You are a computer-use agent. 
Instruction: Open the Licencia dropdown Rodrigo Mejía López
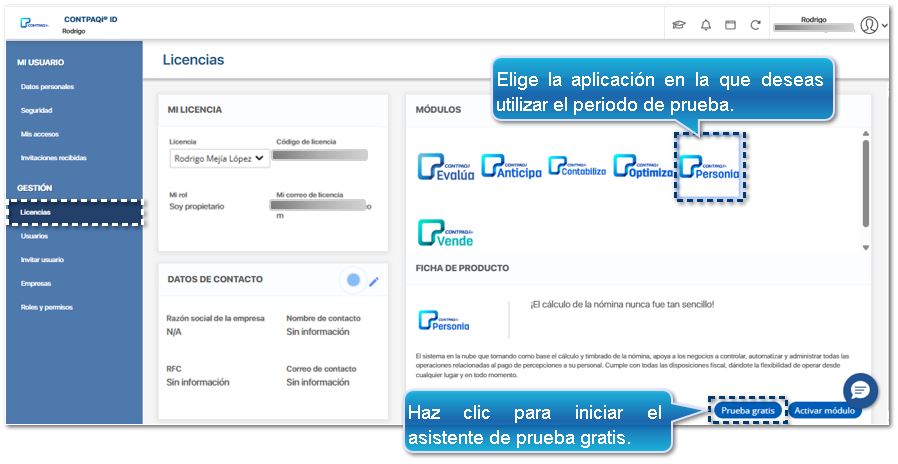[219, 159]
